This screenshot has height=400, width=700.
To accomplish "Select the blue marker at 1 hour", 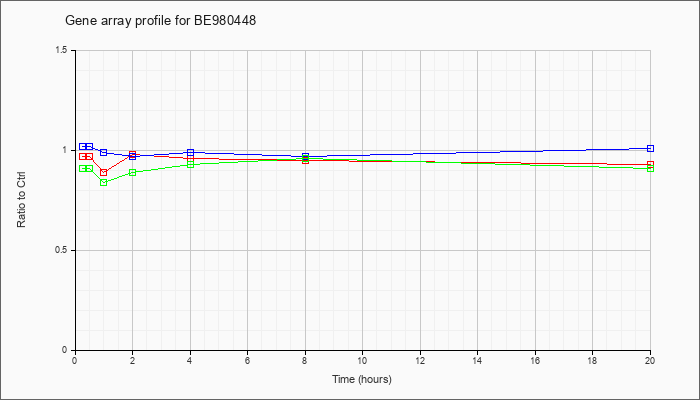I will click(104, 152).
